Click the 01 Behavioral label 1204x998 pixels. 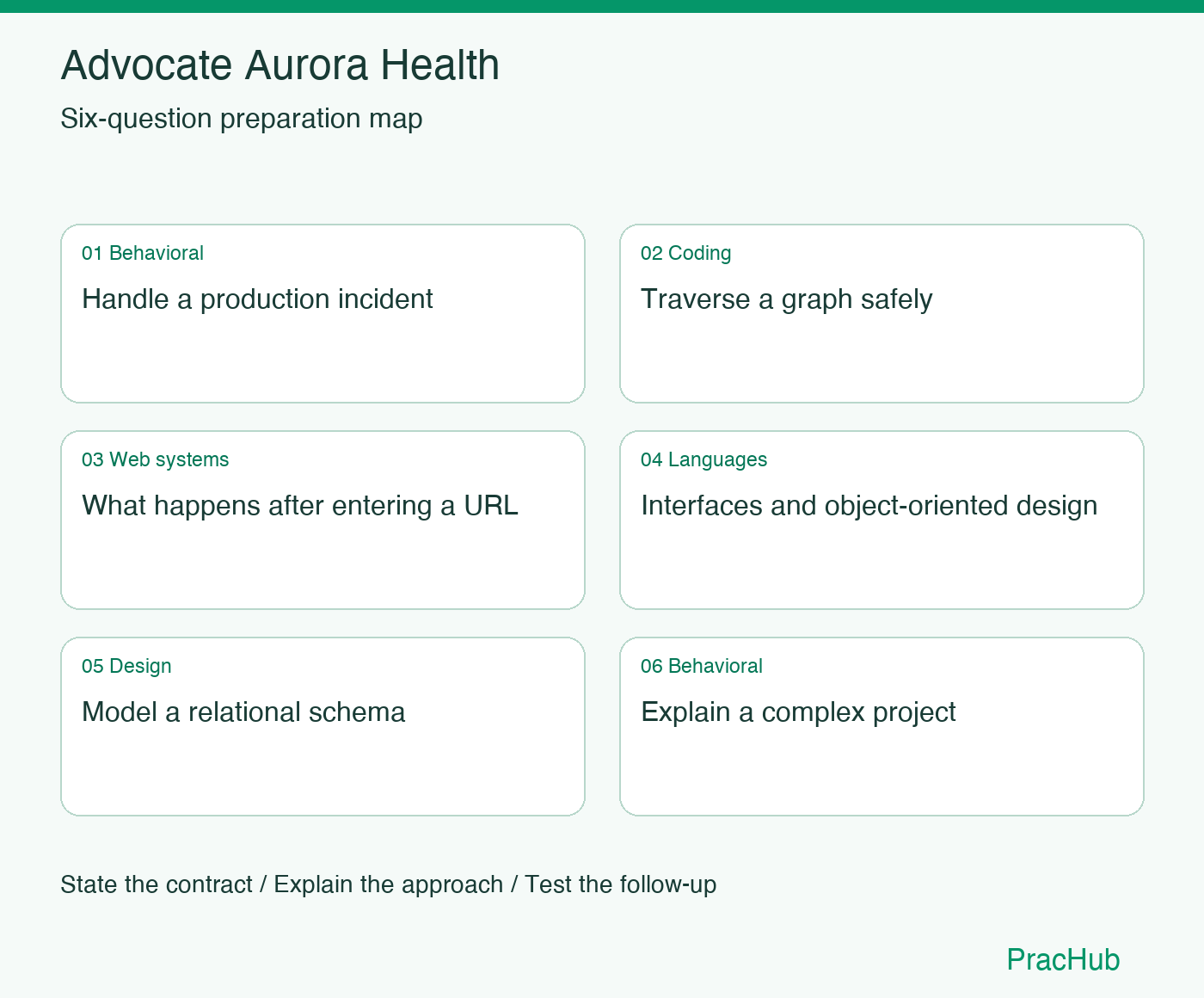[143, 253]
